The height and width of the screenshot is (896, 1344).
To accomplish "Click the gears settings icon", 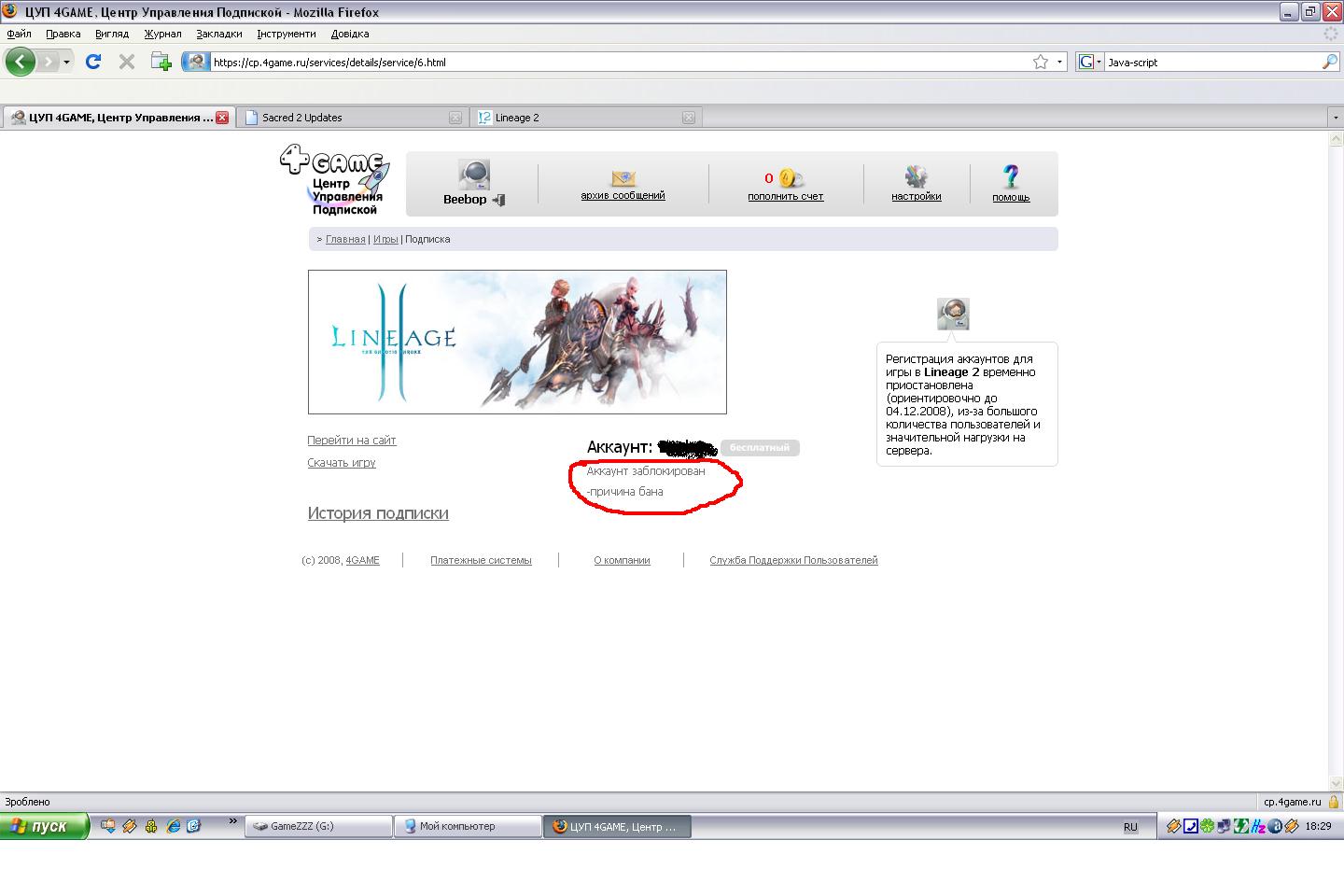I will [917, 176].
